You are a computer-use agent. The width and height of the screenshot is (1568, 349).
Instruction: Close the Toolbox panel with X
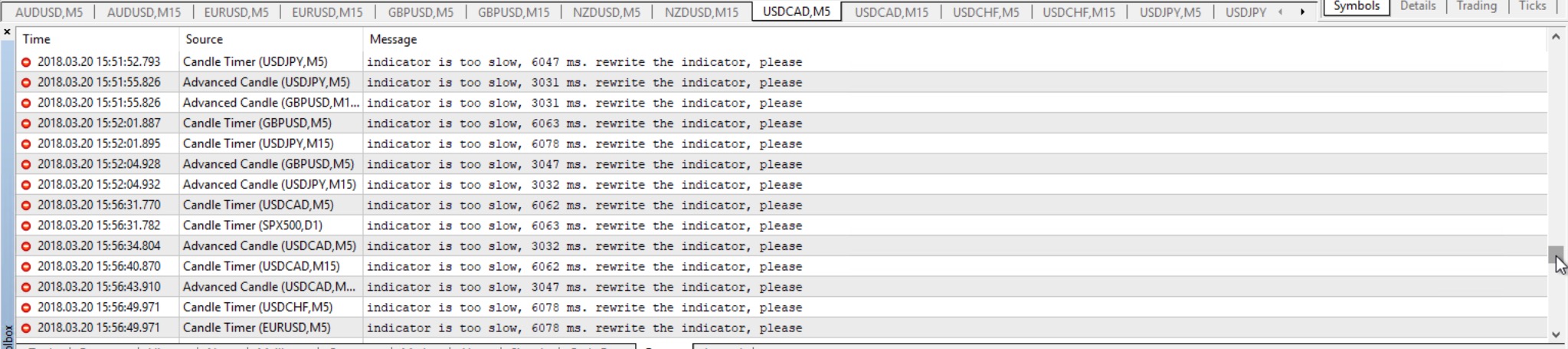coord(7,32)
